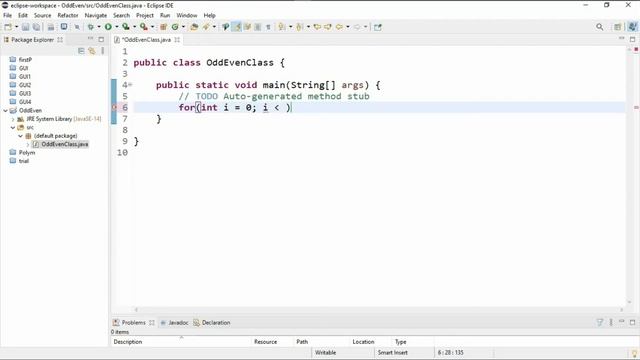Open the File menu

(x=7, y=15)
